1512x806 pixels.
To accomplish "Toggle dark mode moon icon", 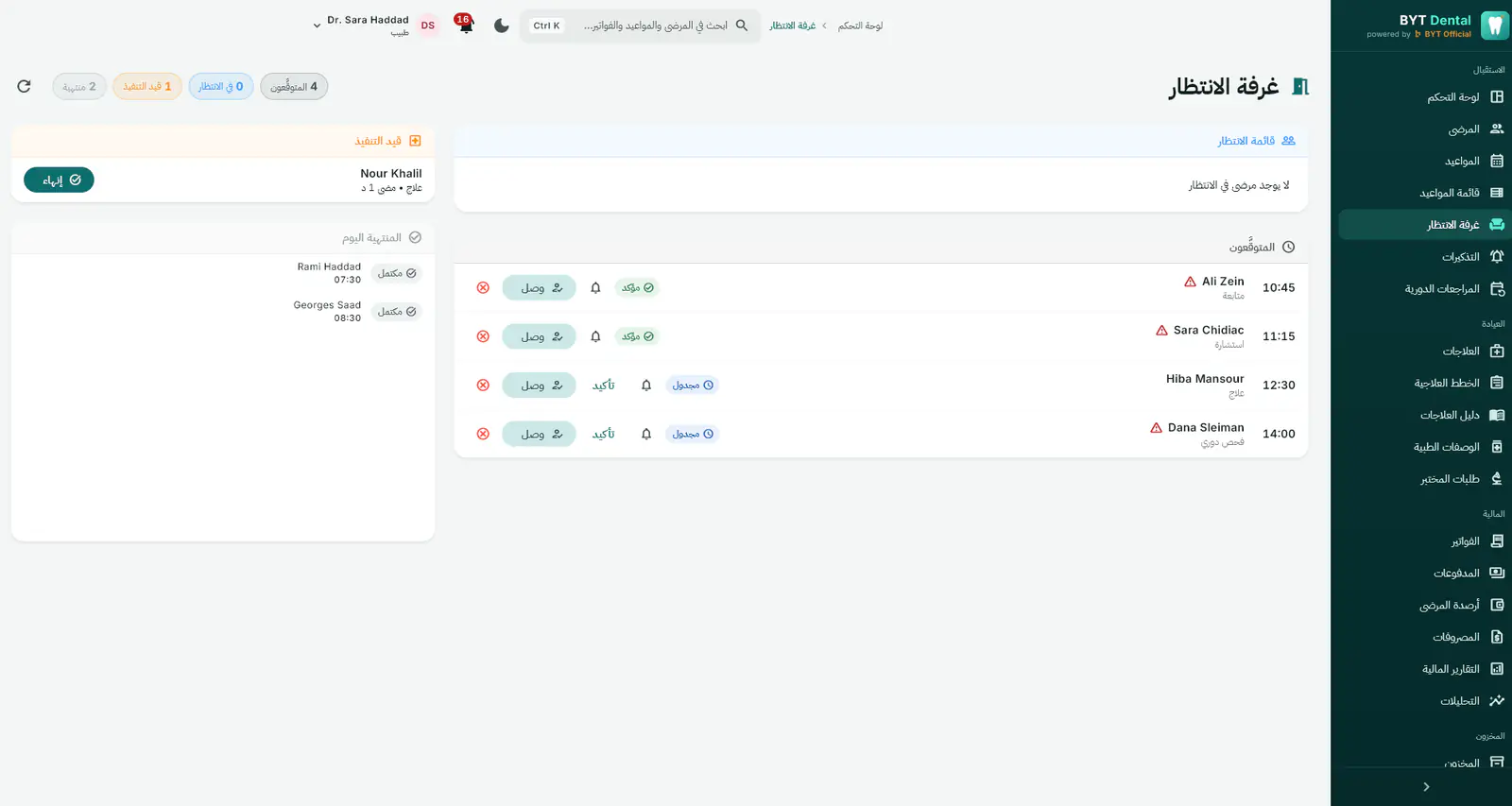I will (x=502, y=26).
